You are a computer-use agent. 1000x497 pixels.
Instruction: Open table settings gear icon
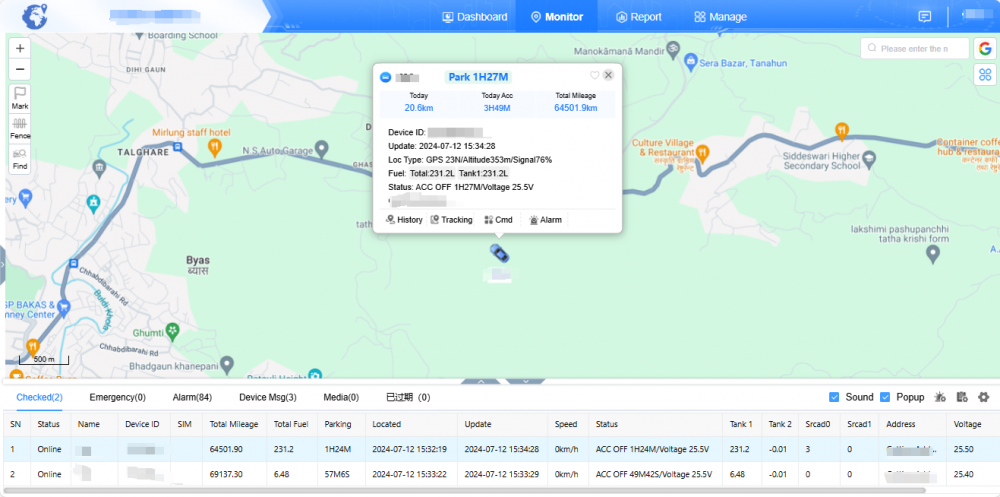point(983,397)
